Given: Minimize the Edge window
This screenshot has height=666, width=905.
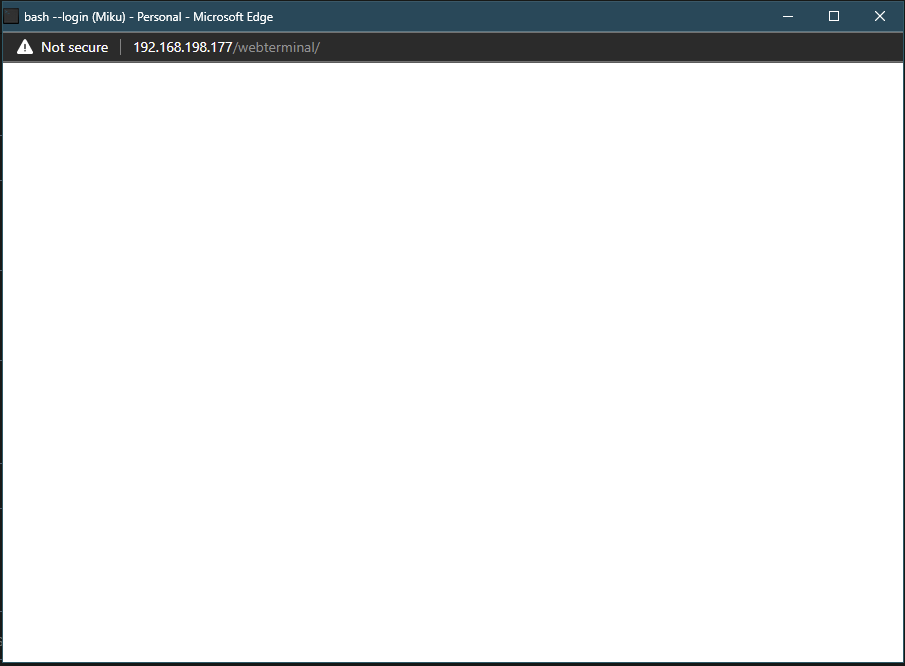Looking at the screenshot, I should [788, 16].
